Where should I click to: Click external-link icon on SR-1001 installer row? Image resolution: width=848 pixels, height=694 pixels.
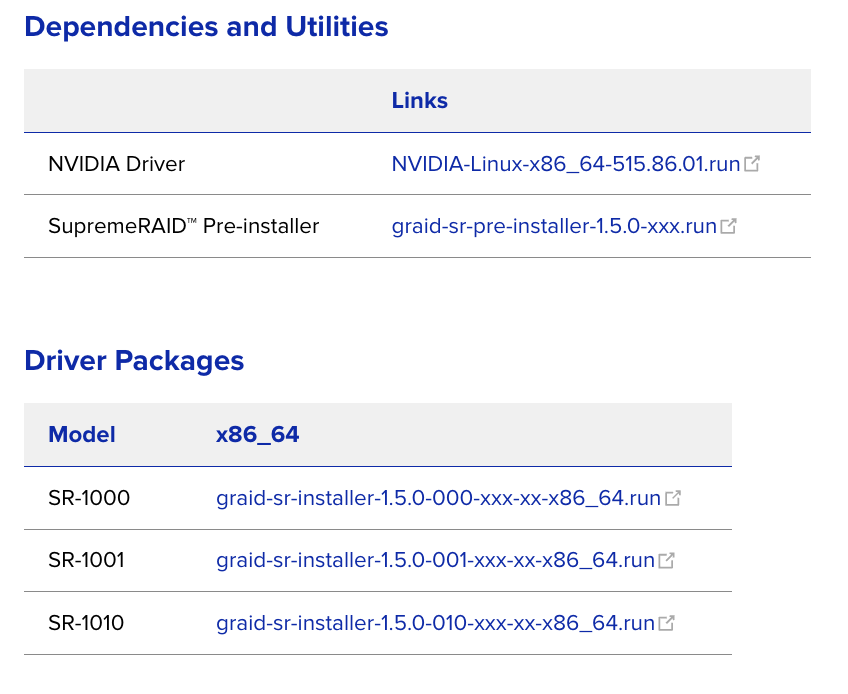(667, 561)
